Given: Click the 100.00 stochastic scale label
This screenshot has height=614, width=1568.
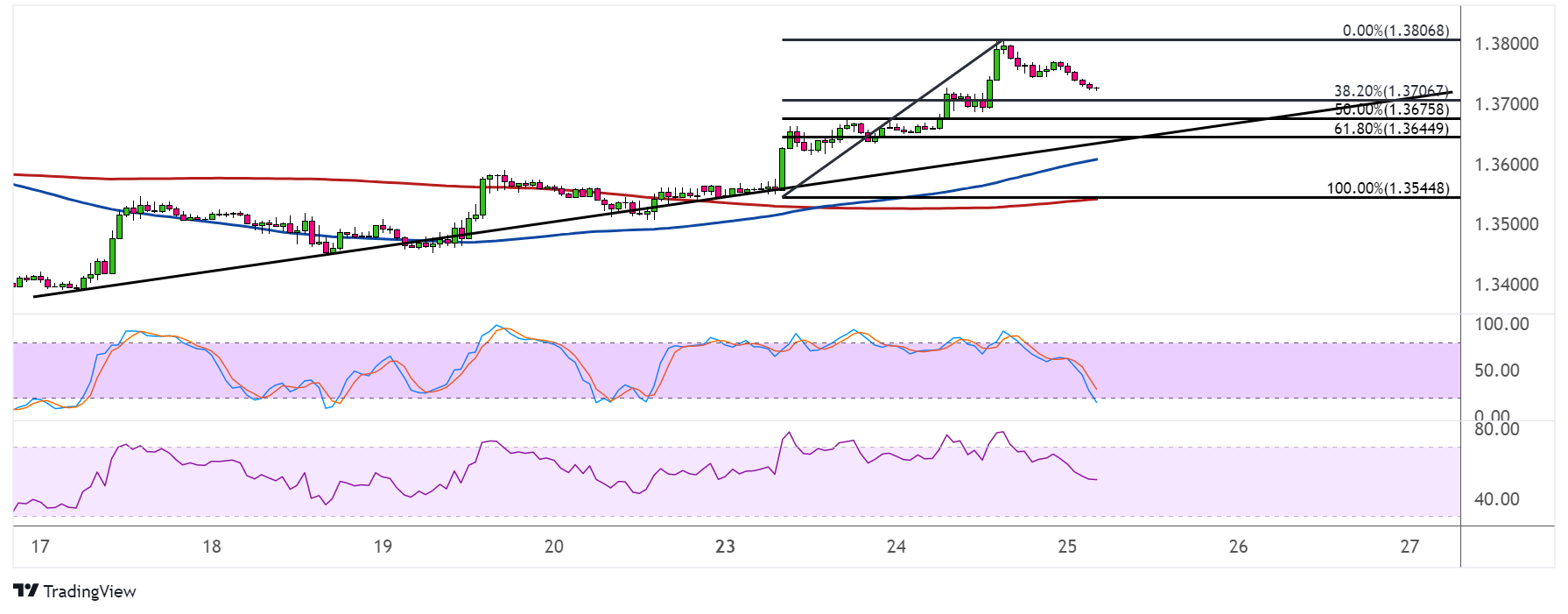Looking at the screenshot, I should [1501, 324].
